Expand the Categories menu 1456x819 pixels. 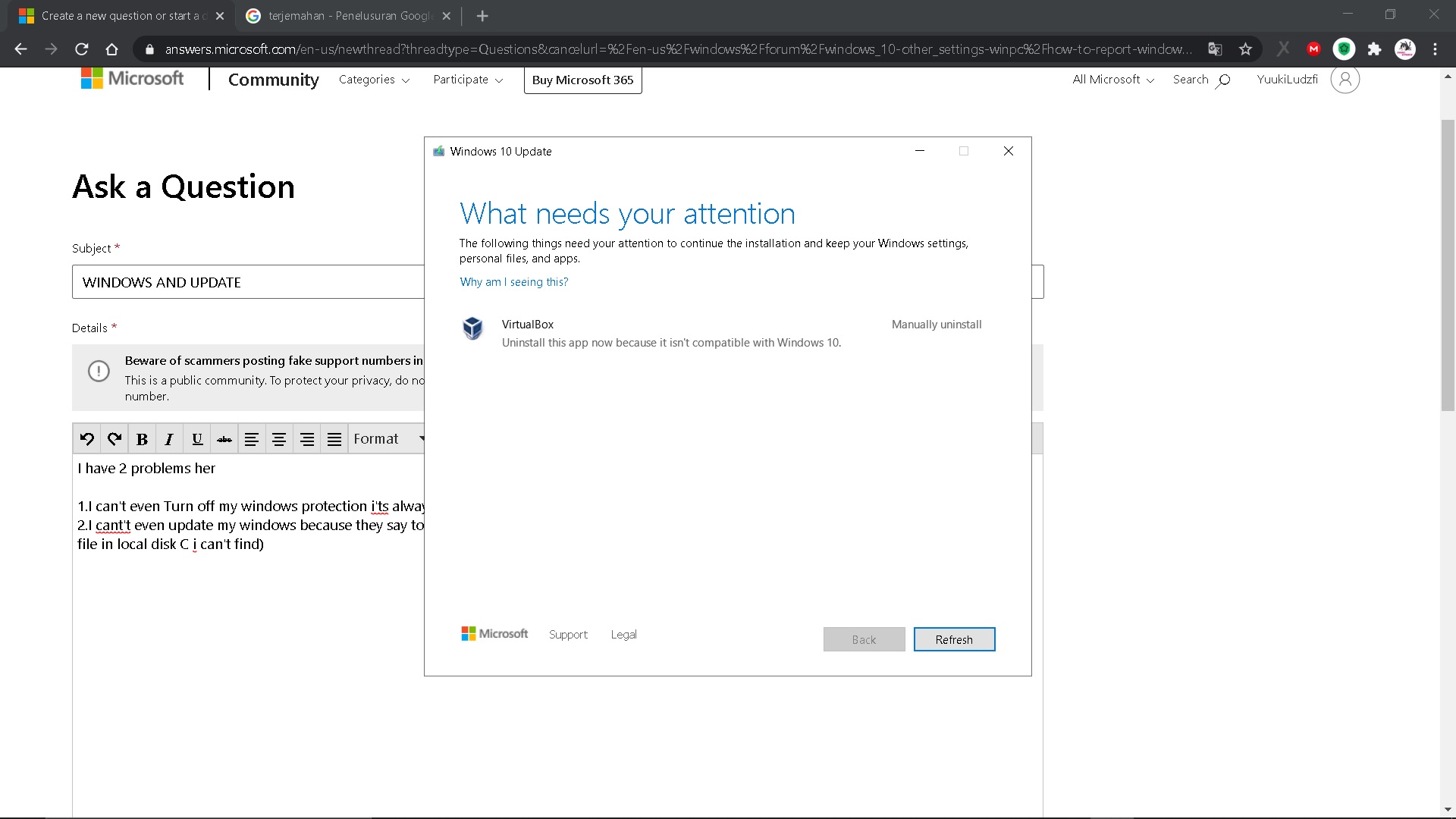click(374, 80)
